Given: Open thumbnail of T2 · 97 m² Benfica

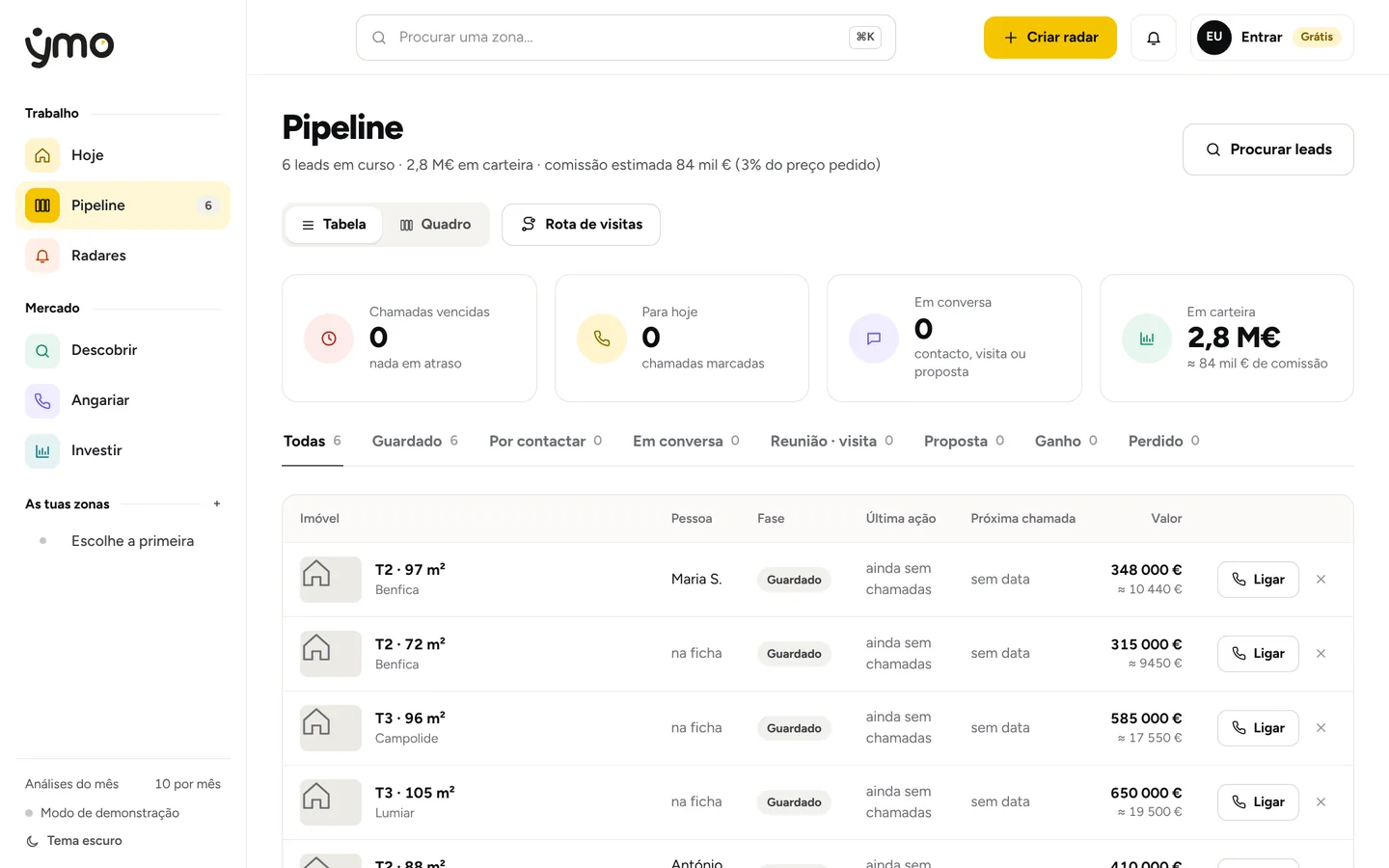Looking at the screenshot, I should point(331,580).
